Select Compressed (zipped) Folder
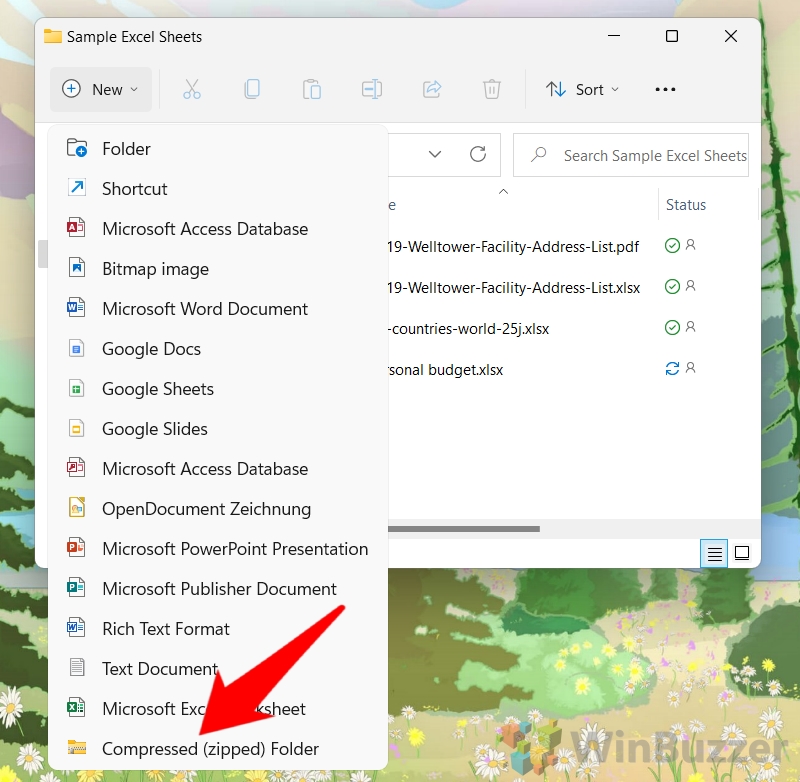Screen dimensions: 800x782 coord(218,749)
